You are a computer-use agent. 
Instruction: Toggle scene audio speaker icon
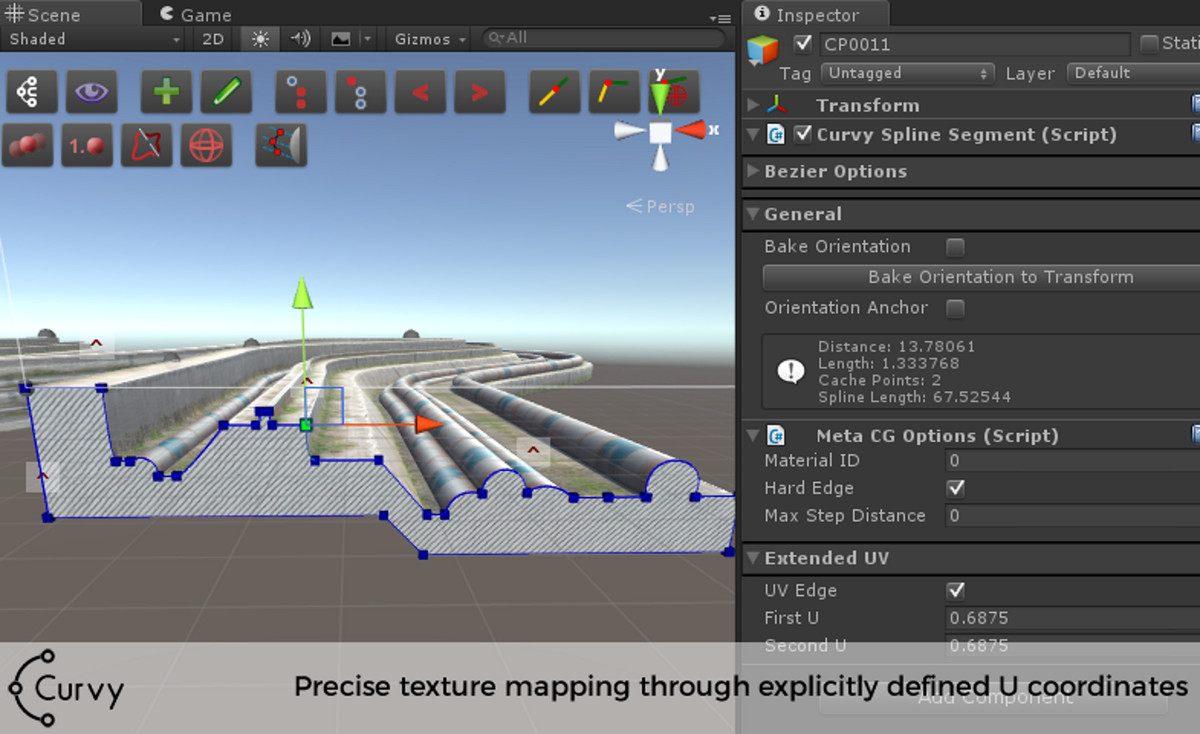click(299, 39)
